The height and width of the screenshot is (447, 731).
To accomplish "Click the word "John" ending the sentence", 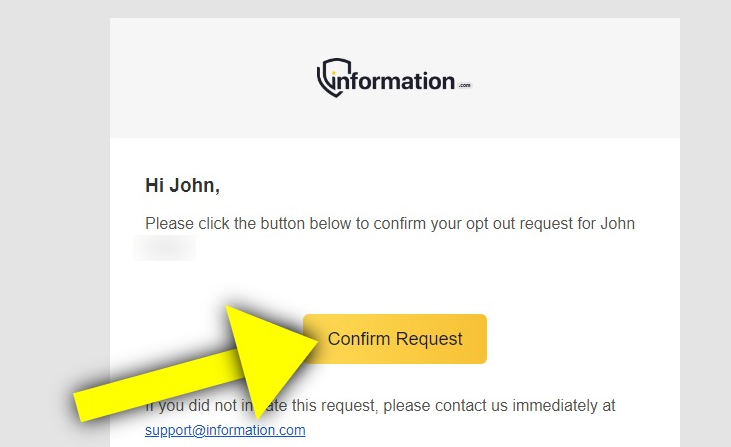I will 617,223.
